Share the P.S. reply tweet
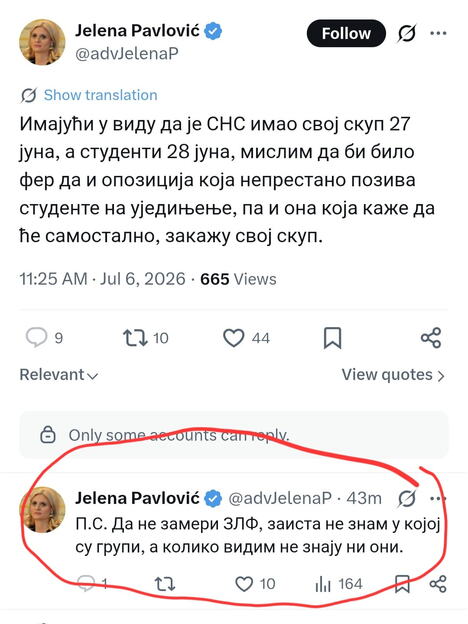Viewport: 468px width, 624px height. pos(438,584)
